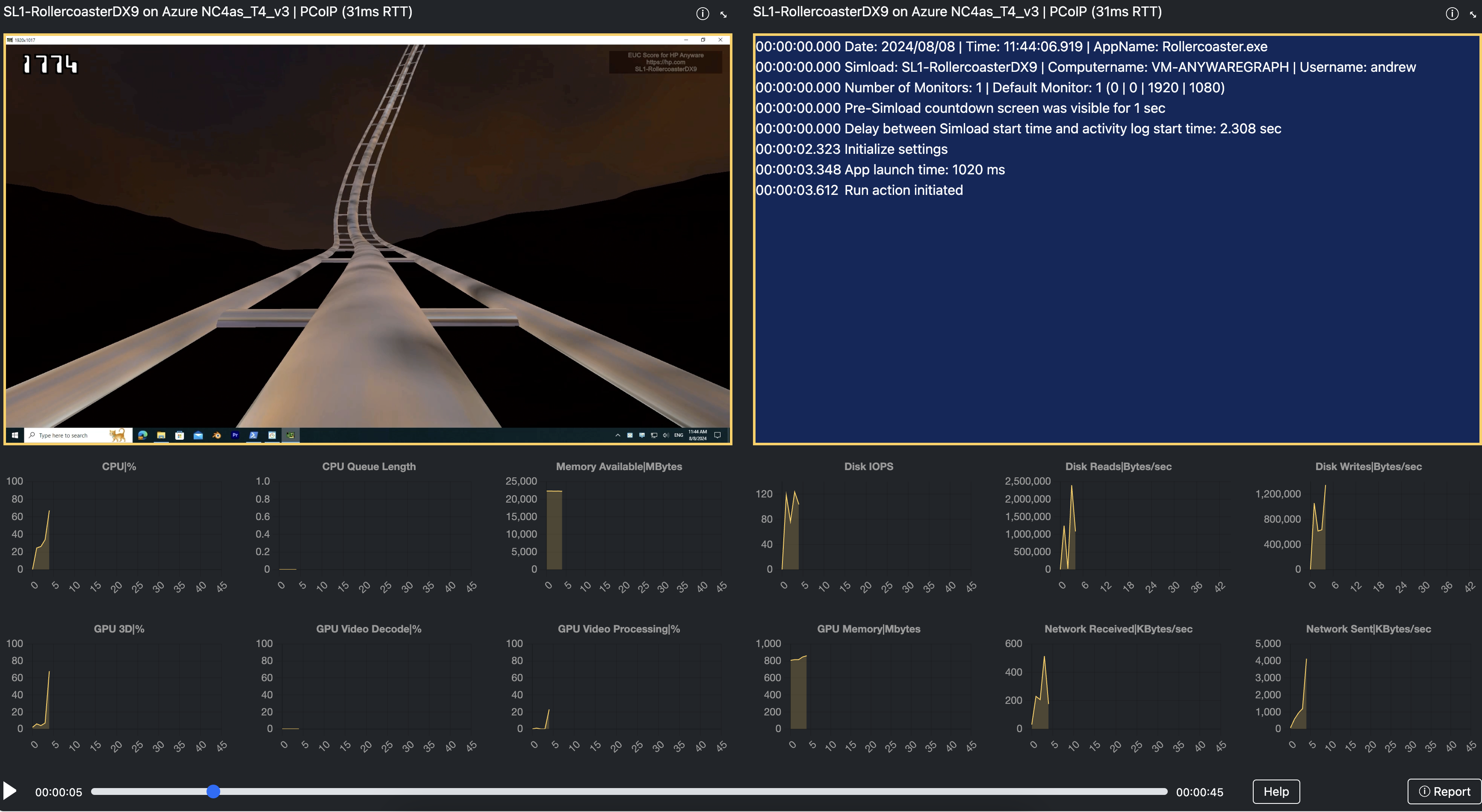Screen dimensions: 1482x812
Task: Select log line 'Number of Monitors: 1'
Action: point(990,88)
